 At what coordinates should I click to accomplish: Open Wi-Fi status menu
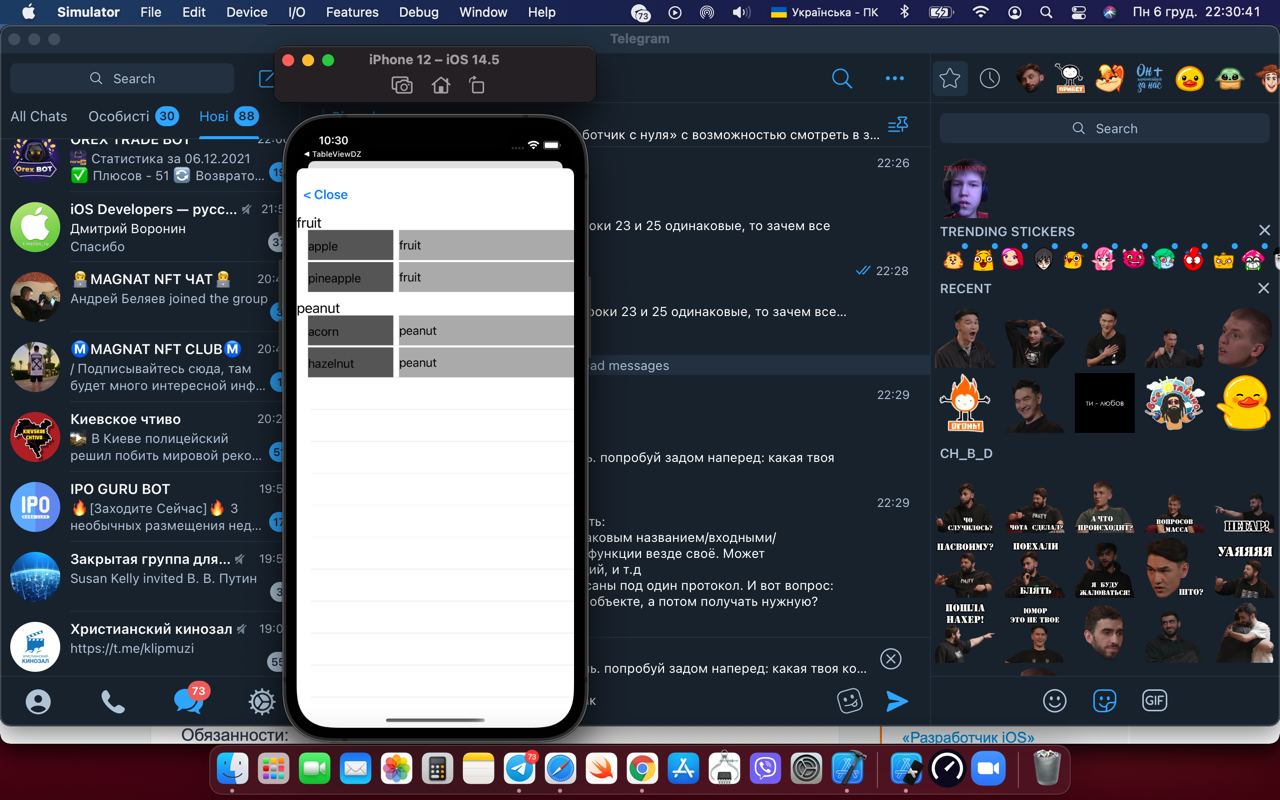coord(981,12)
